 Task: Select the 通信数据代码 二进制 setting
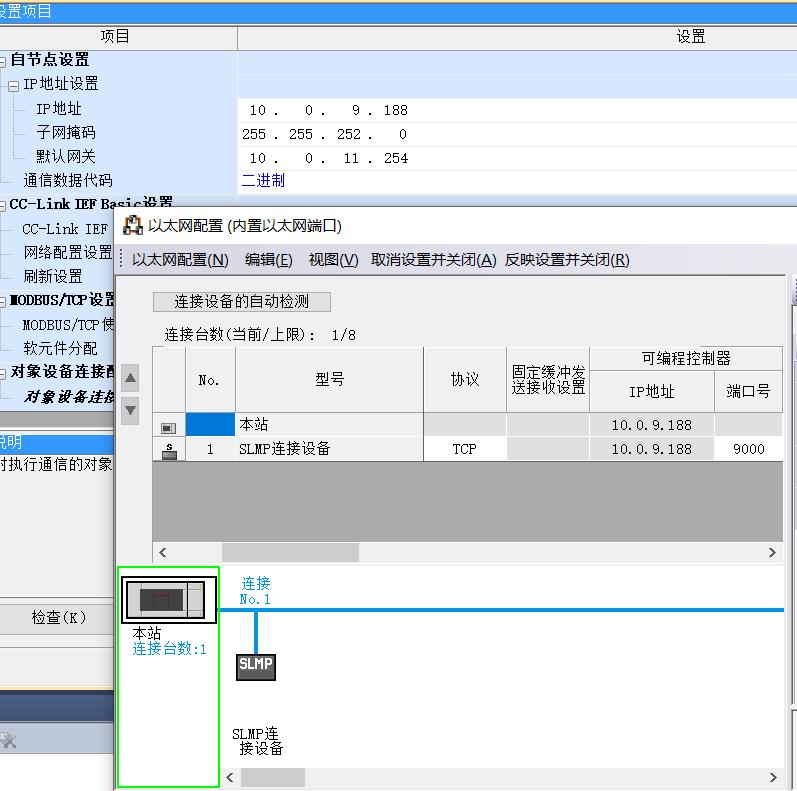(x=264, y=181)
